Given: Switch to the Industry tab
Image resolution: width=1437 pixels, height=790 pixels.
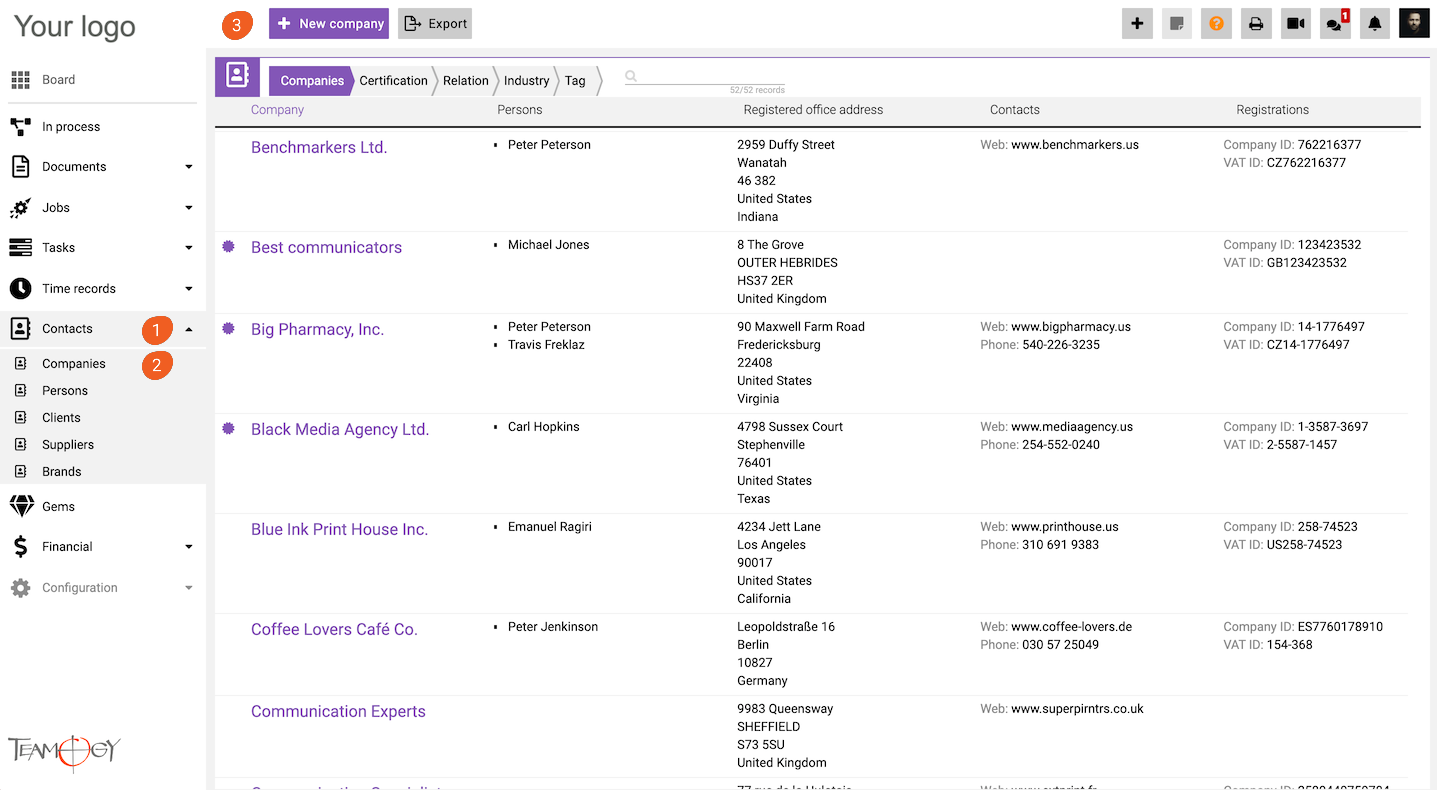Looking at the screenshot, I should 526,81.
